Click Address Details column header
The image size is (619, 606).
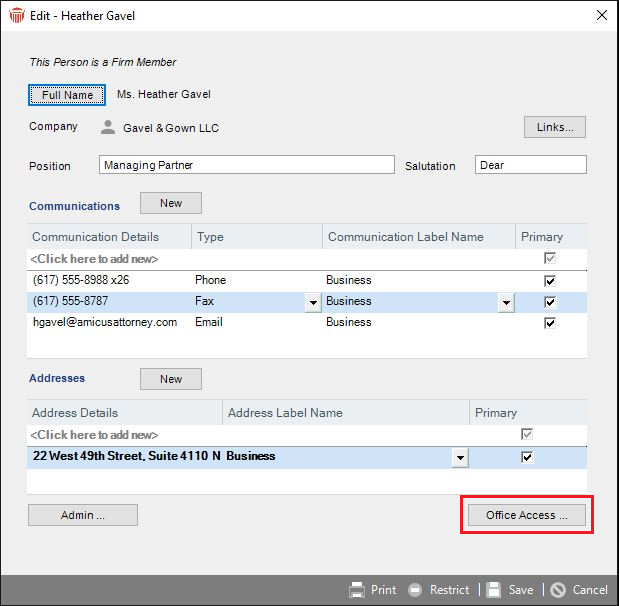(125, 413)
